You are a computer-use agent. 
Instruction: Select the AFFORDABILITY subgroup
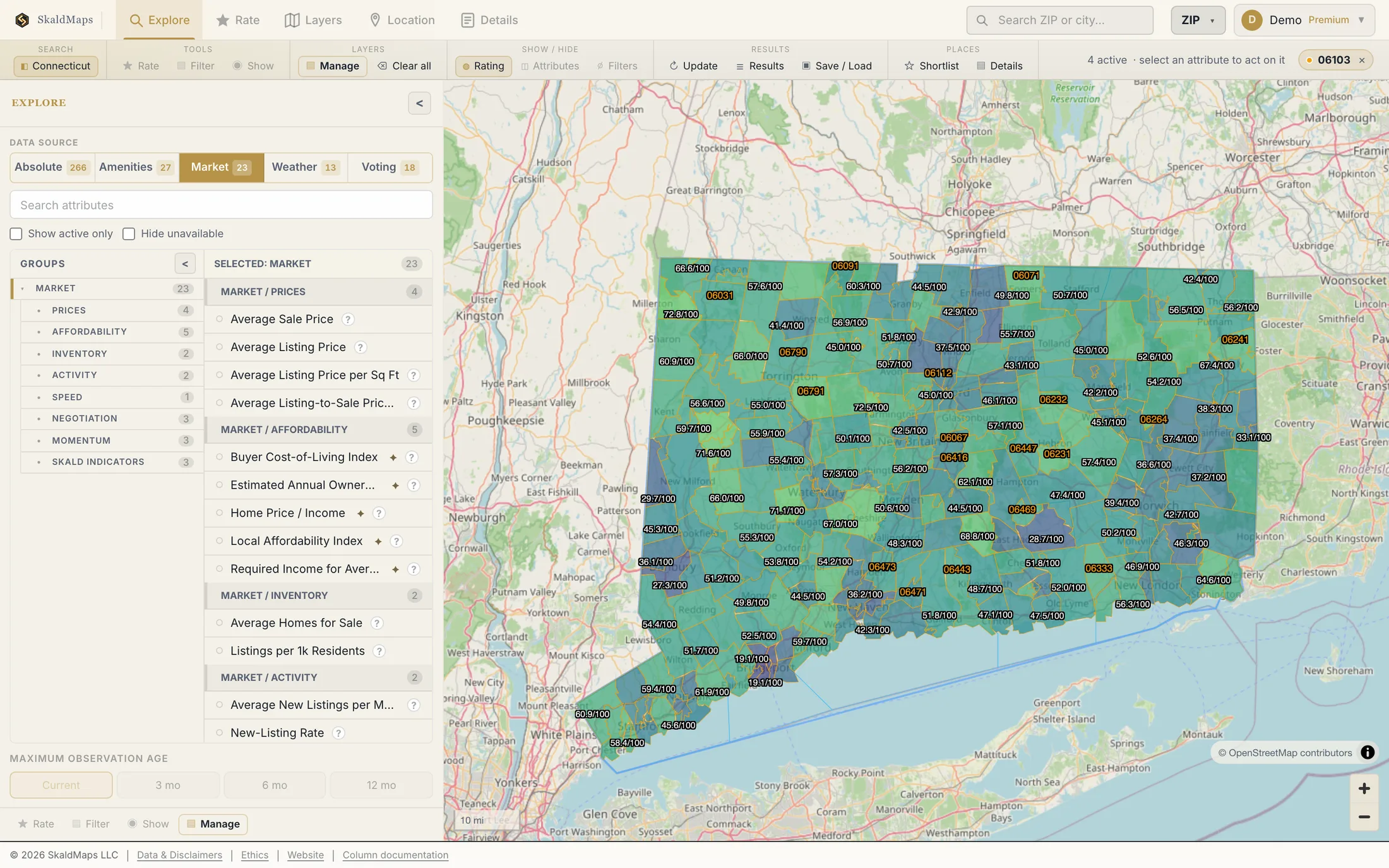point(111,332)
